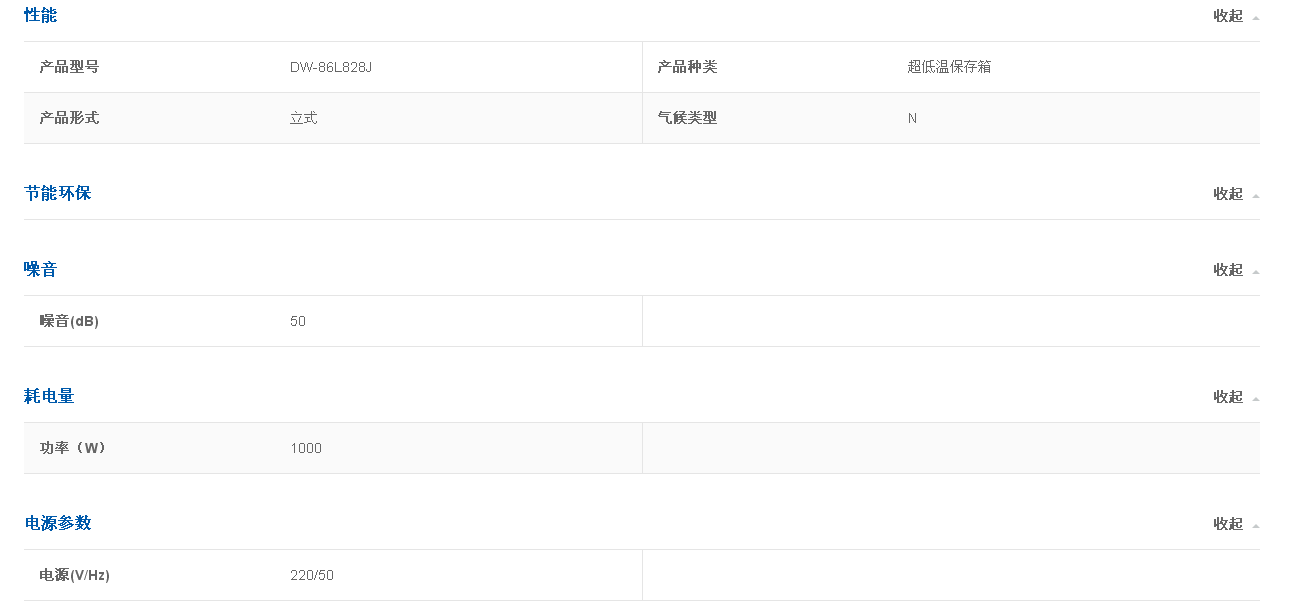Hide 电源参数 details with 收起 link

(x=1227, y=524)
